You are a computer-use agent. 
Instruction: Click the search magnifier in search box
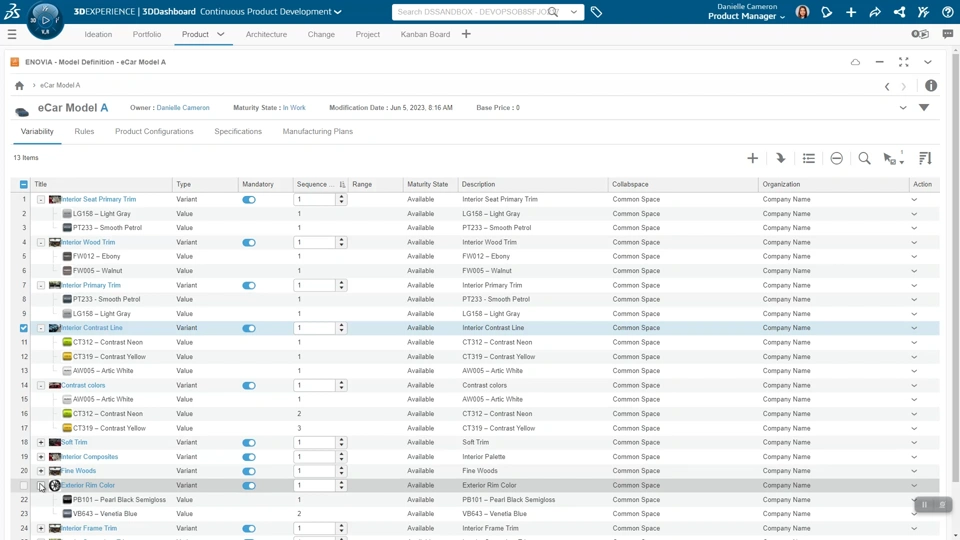tap(553, 12)
